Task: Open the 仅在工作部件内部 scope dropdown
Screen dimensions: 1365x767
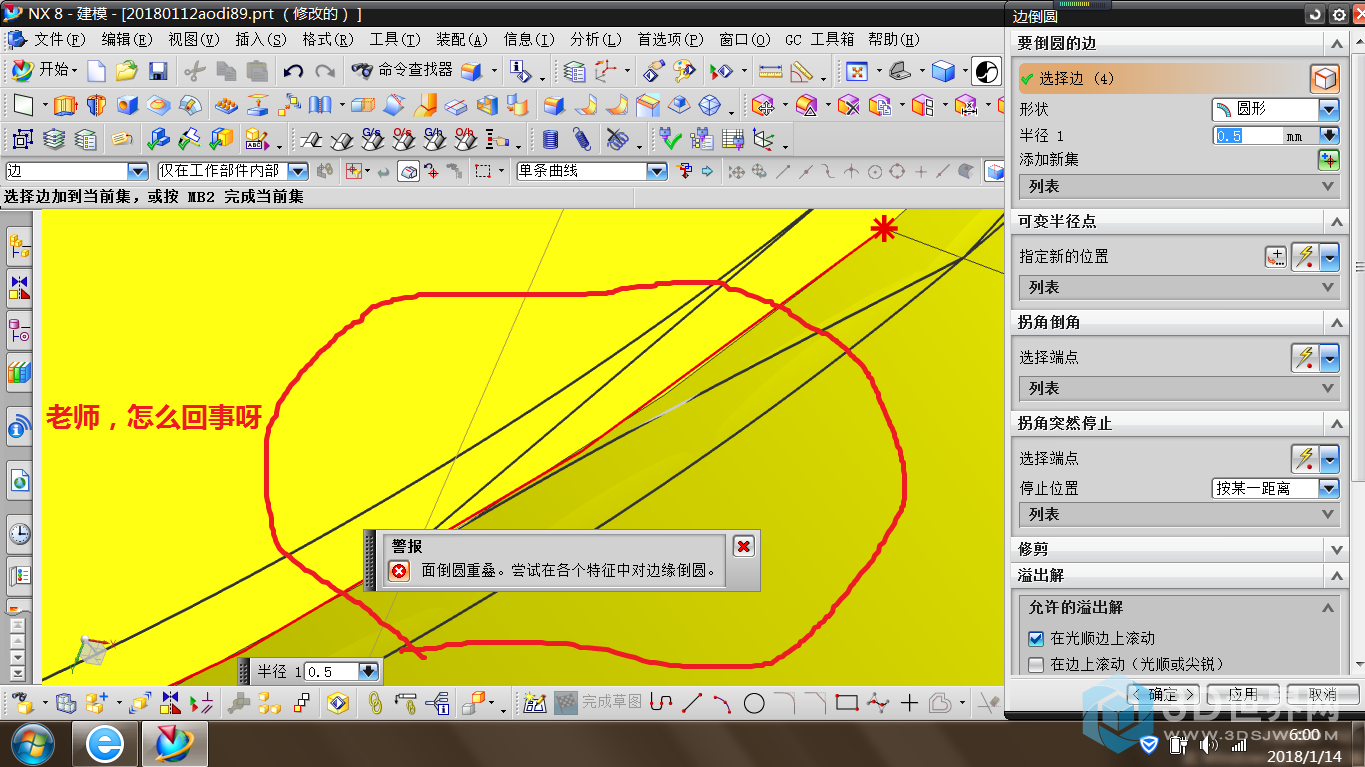Action: pos(232,171)
